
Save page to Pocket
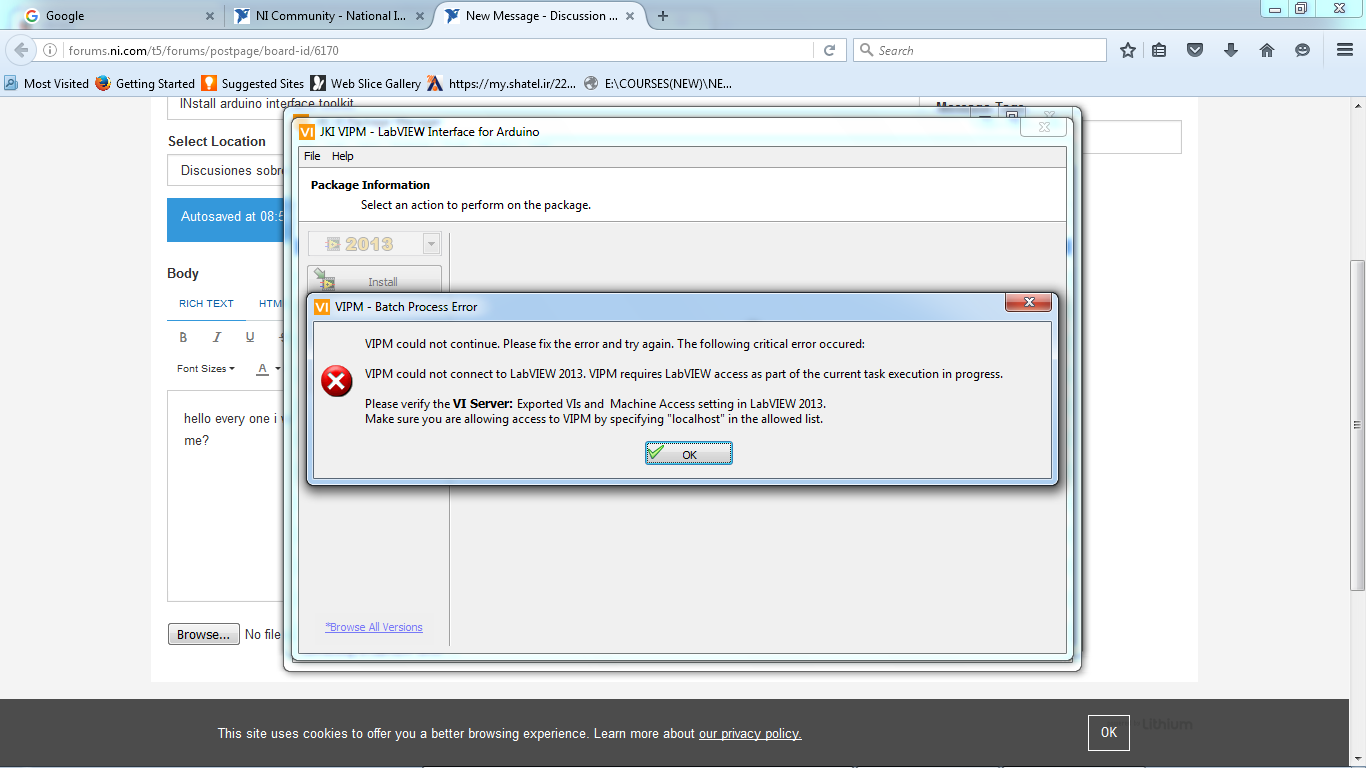click(x=1195, y=50)
